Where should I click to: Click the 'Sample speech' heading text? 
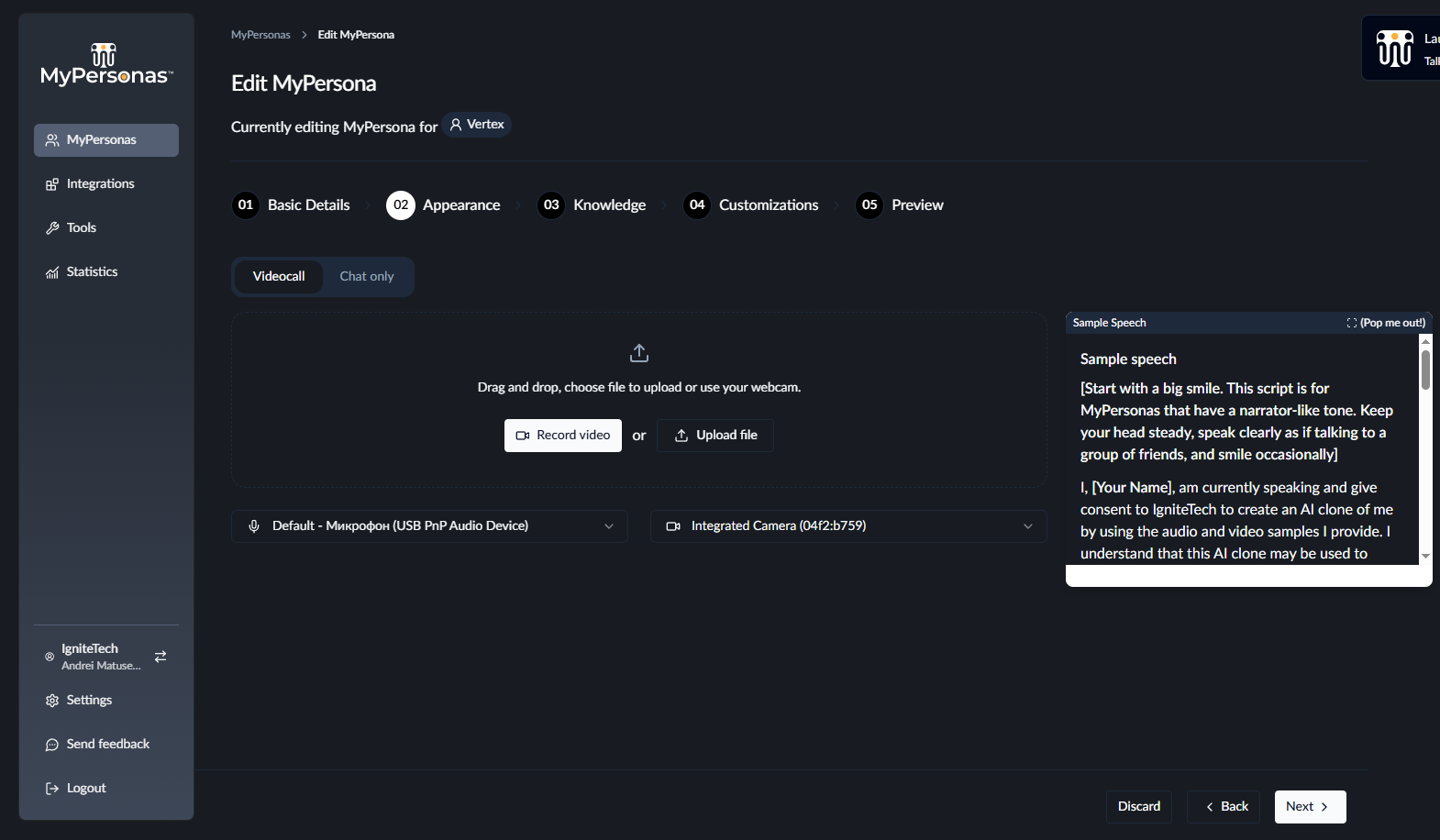click(1128, 359)
